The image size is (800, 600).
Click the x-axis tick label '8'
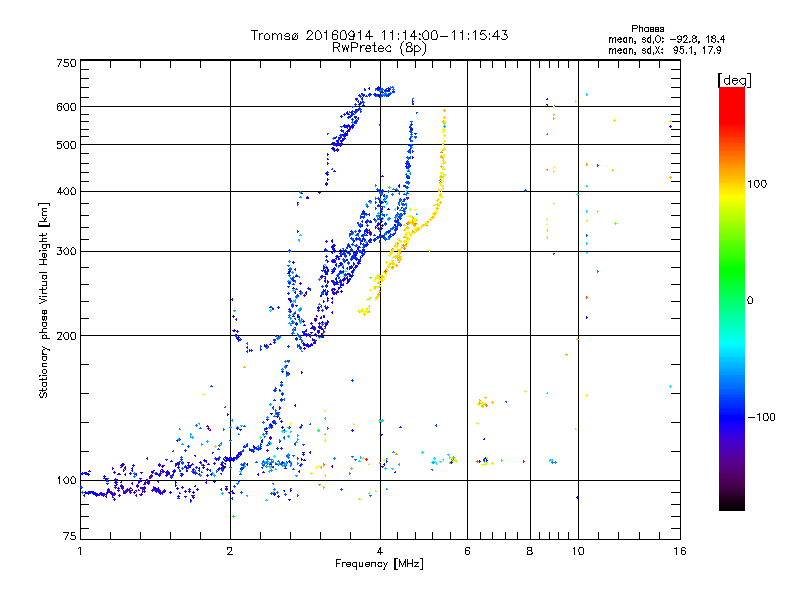click(530, 551)
